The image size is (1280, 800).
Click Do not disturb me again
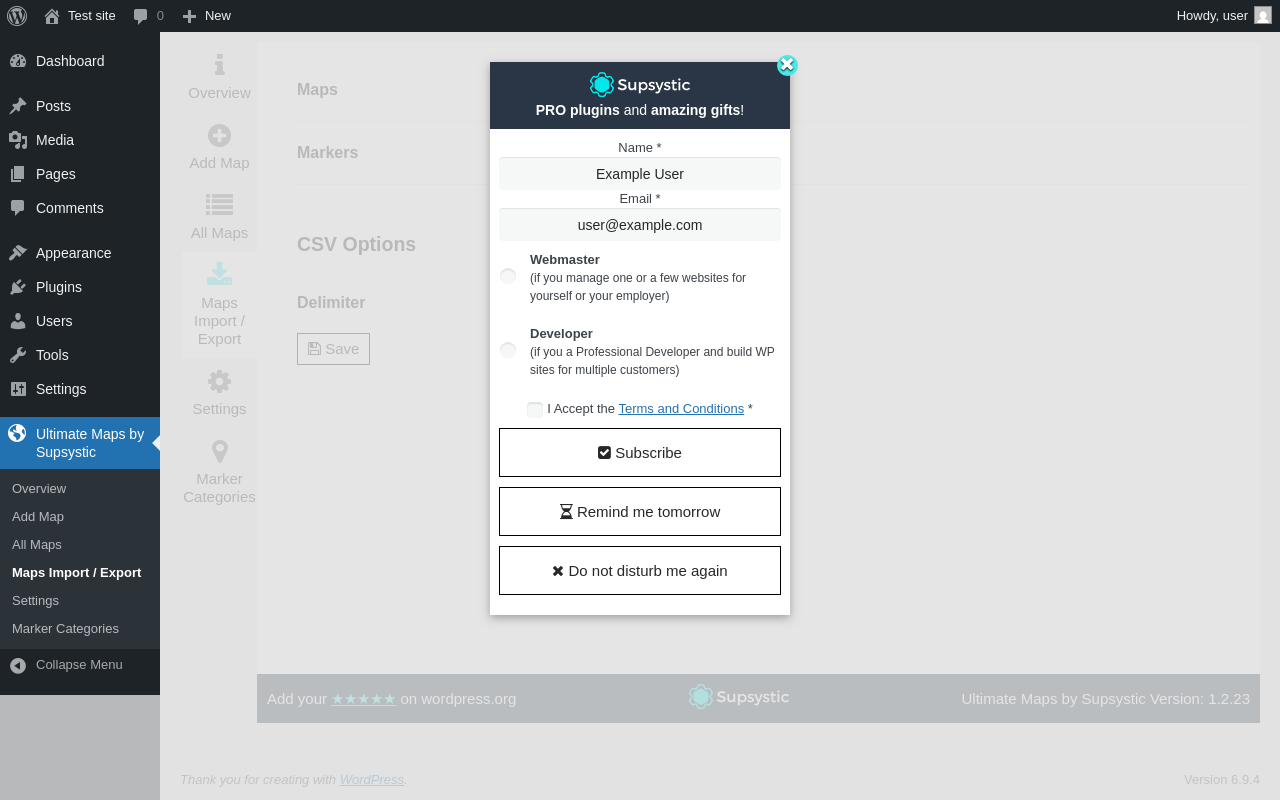640,570
